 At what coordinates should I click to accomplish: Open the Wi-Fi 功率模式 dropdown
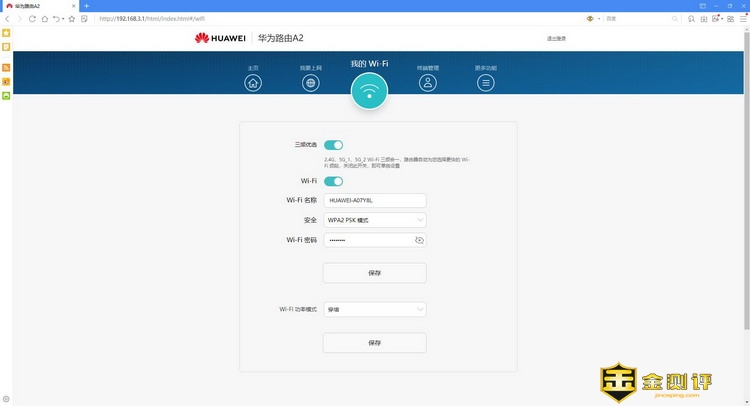point(375,310)
